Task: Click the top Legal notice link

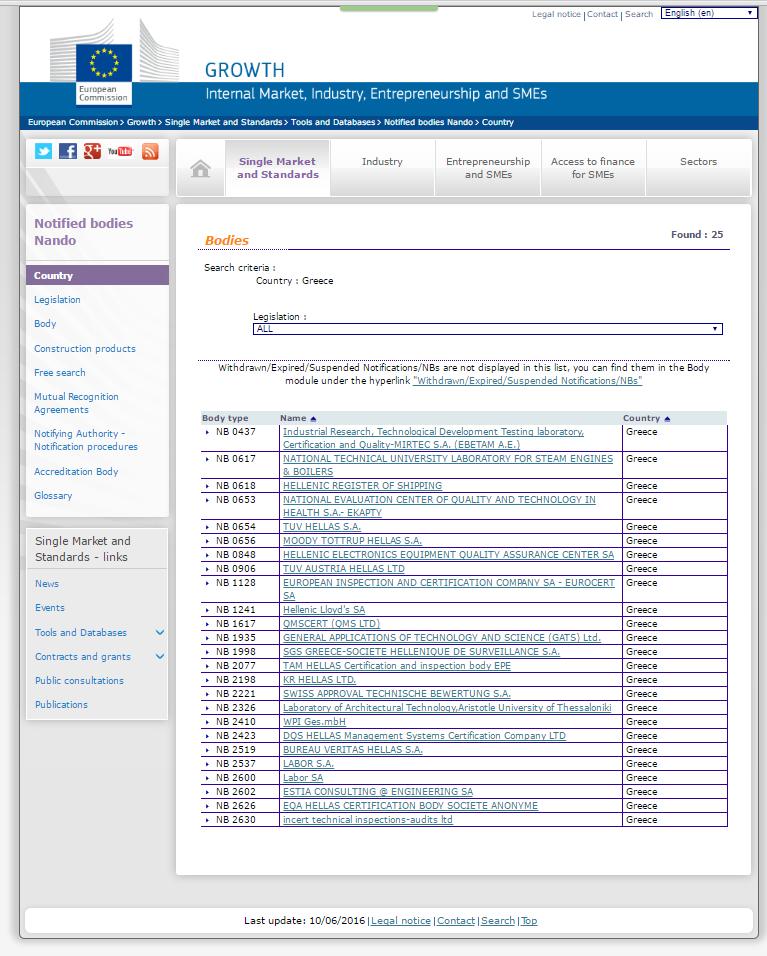Action: point(556,14)
